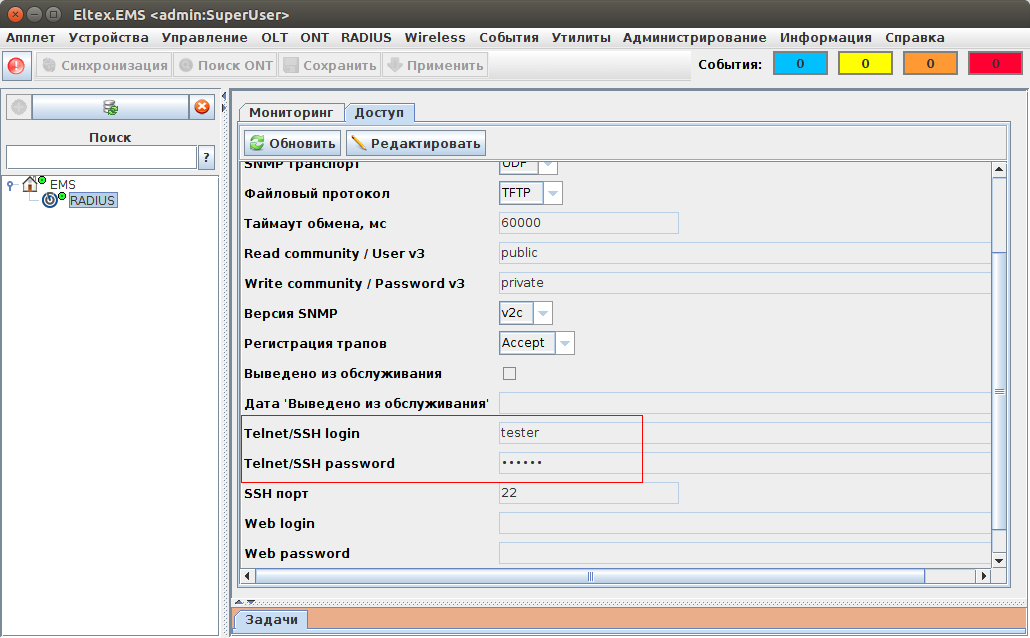The height and width of the screenshot is (638, 1030).
Task: Click the red events counter indicator
Action: click(995, 64)
